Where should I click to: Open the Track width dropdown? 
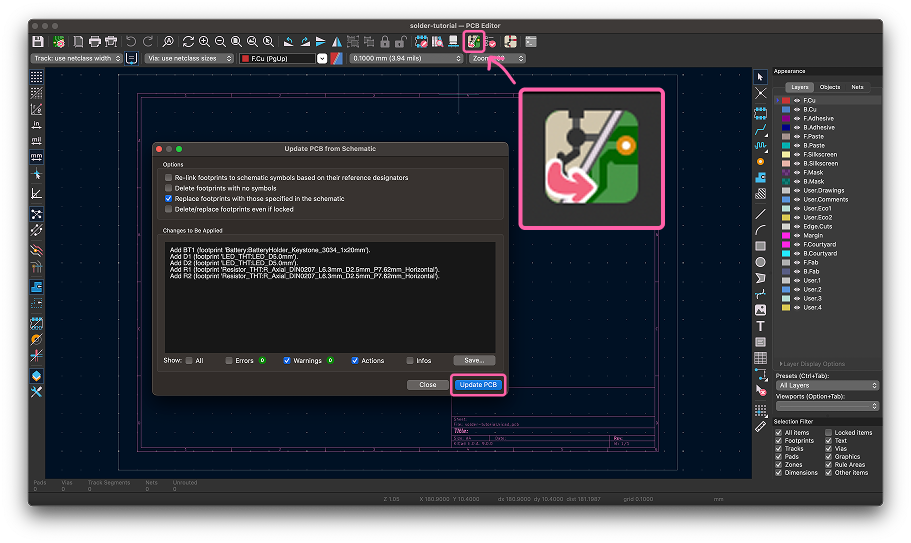77,59
